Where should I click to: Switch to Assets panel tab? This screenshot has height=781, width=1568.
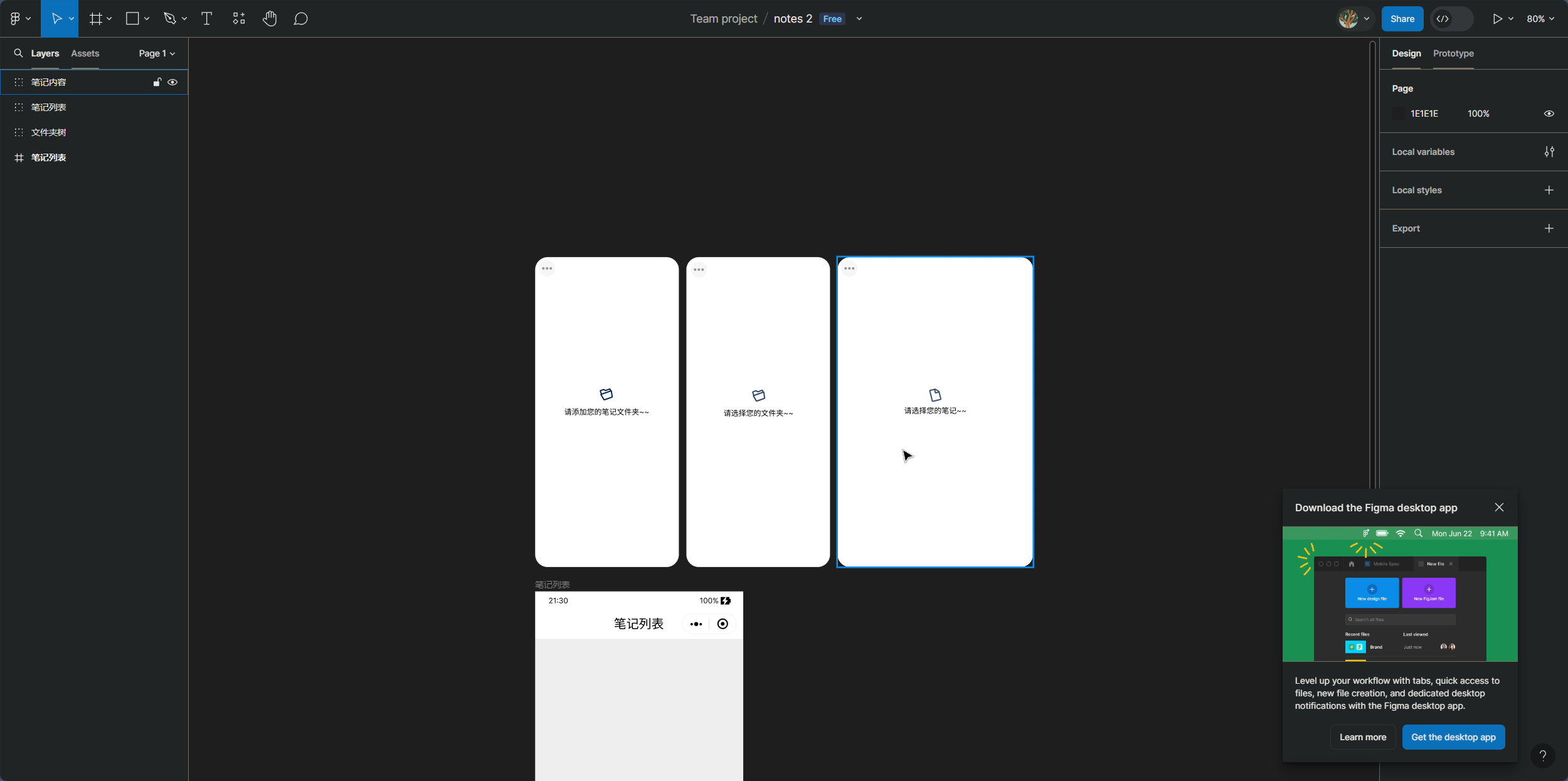tap(85, 53)
